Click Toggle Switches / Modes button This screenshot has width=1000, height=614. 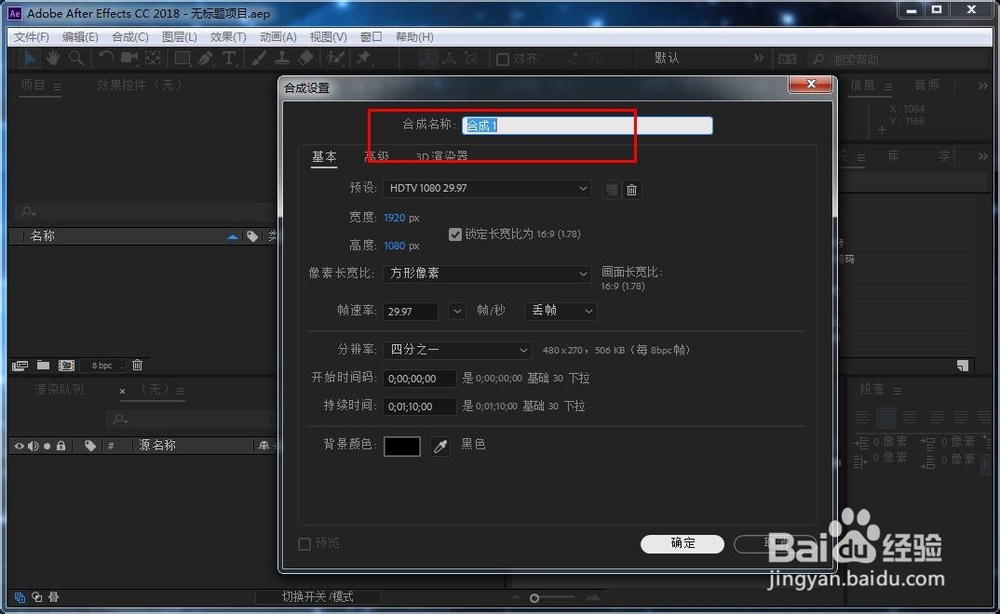click(318, 597)
